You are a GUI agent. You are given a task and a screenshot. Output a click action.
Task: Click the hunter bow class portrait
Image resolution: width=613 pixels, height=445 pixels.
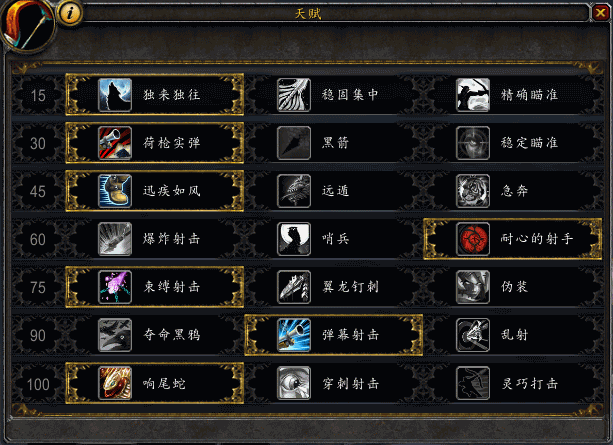tap(27, 24)
